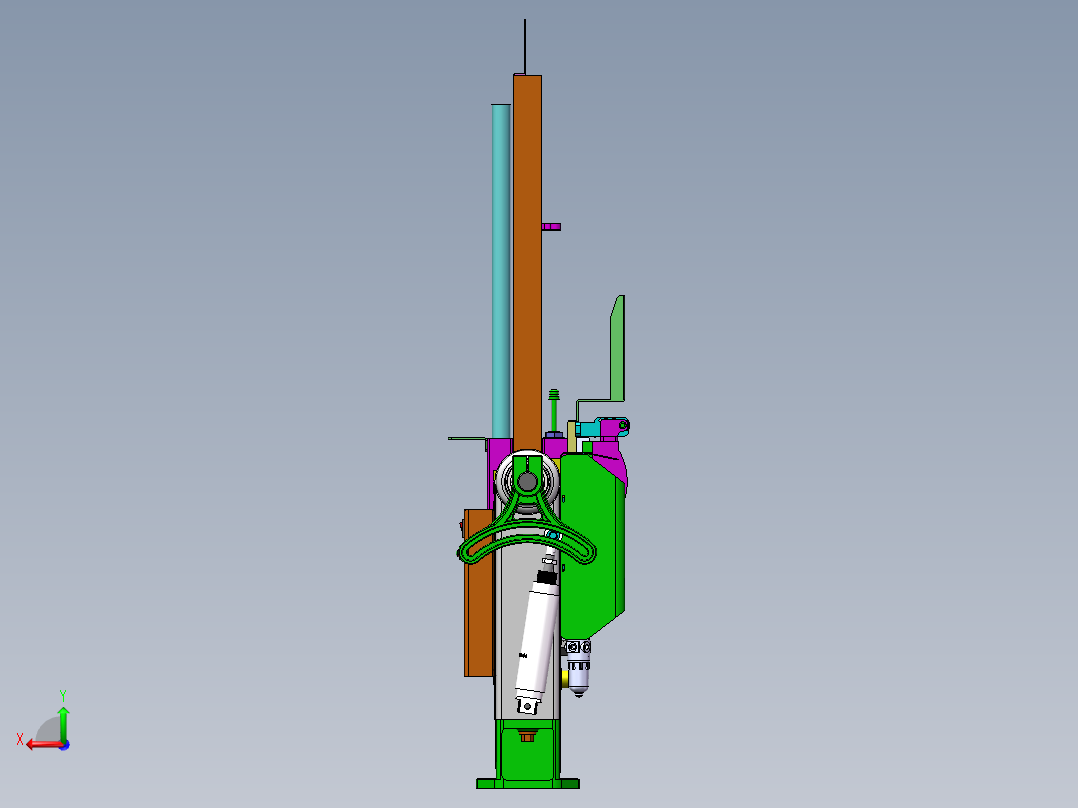Select the small magenta pin on brown column

[x=551, y=227]
